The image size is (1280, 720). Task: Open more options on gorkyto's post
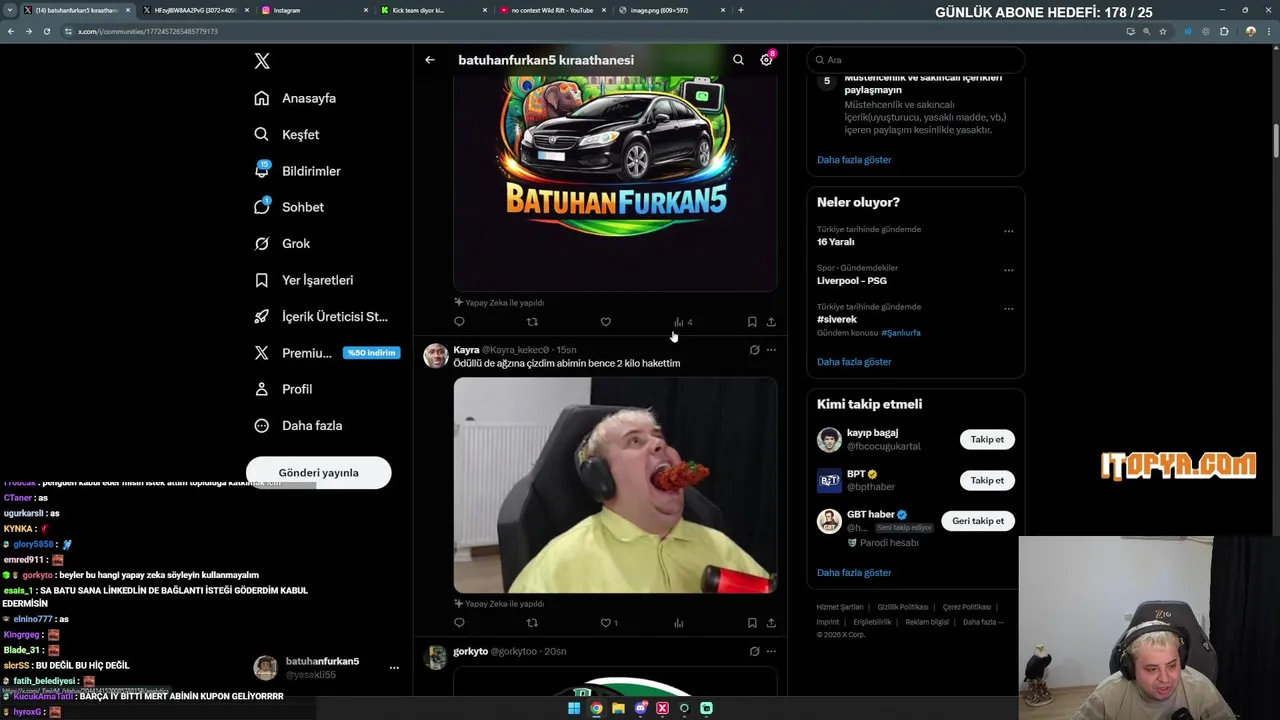click(771, 651)
